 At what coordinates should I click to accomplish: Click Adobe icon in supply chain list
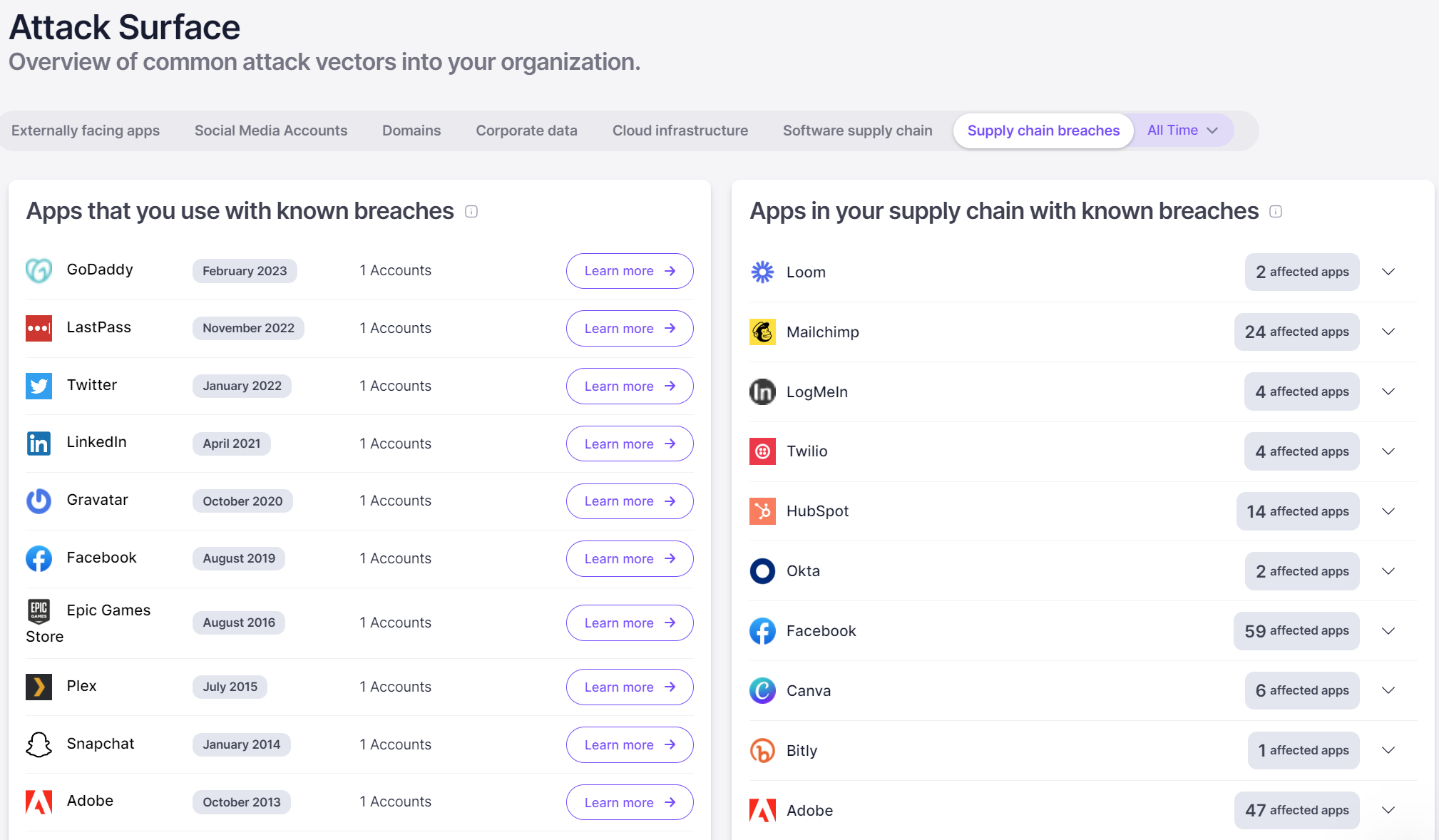pos(762,810)
